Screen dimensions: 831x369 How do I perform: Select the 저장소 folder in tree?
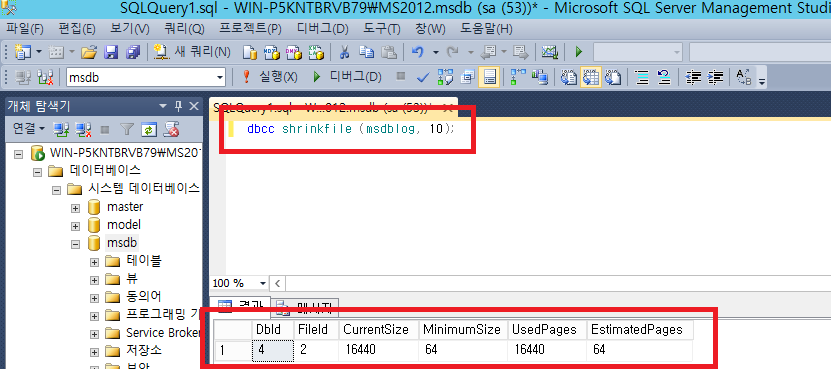point(144,351)
